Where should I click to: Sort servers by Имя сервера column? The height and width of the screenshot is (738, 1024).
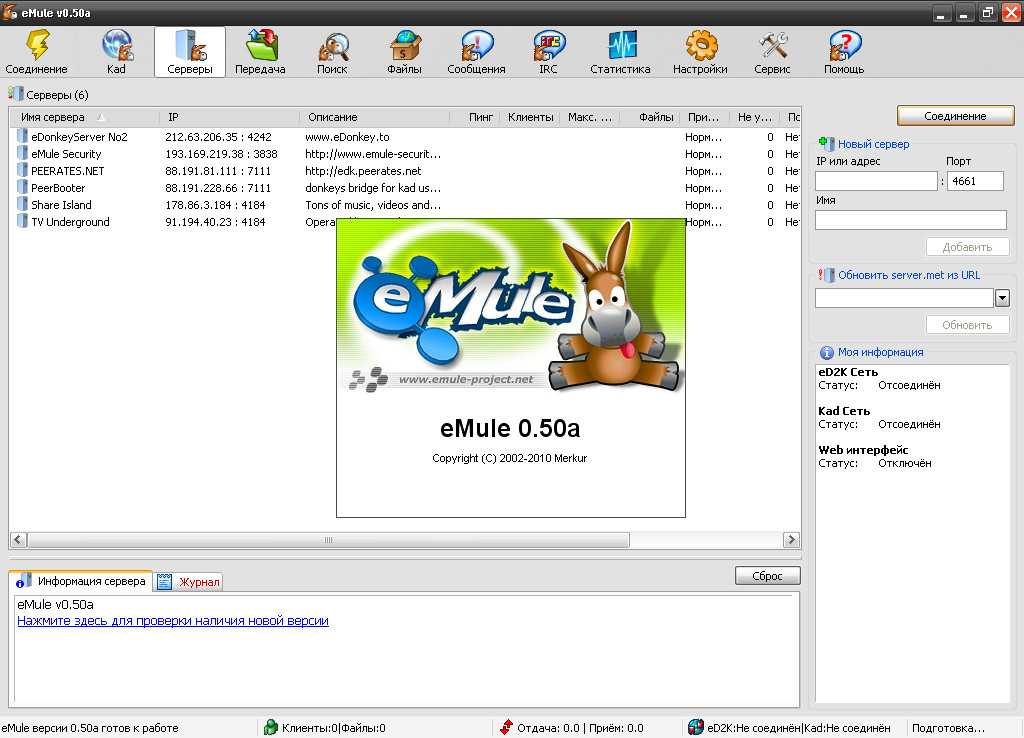(x=84, y=117)
